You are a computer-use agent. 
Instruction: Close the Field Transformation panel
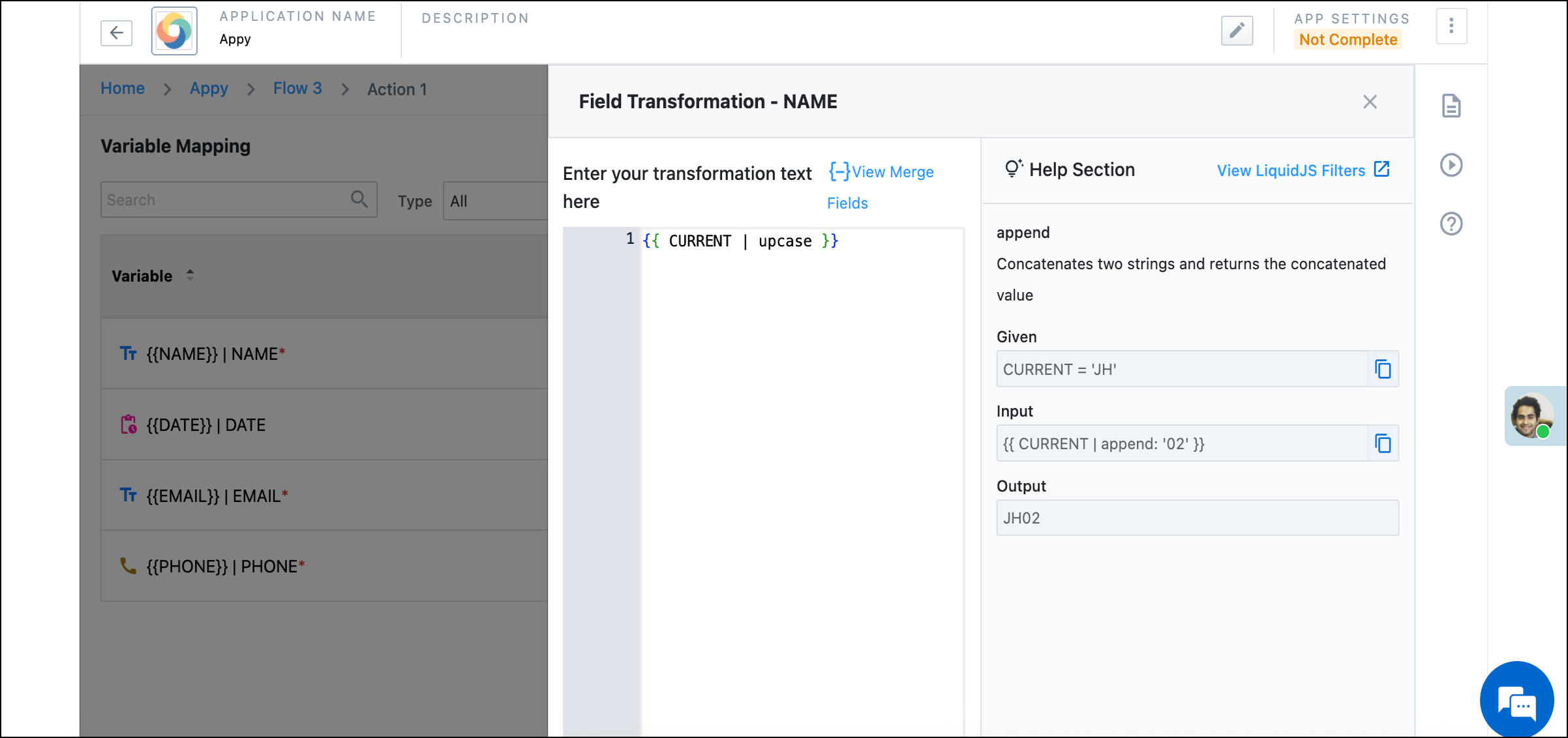click(1370, 102)
